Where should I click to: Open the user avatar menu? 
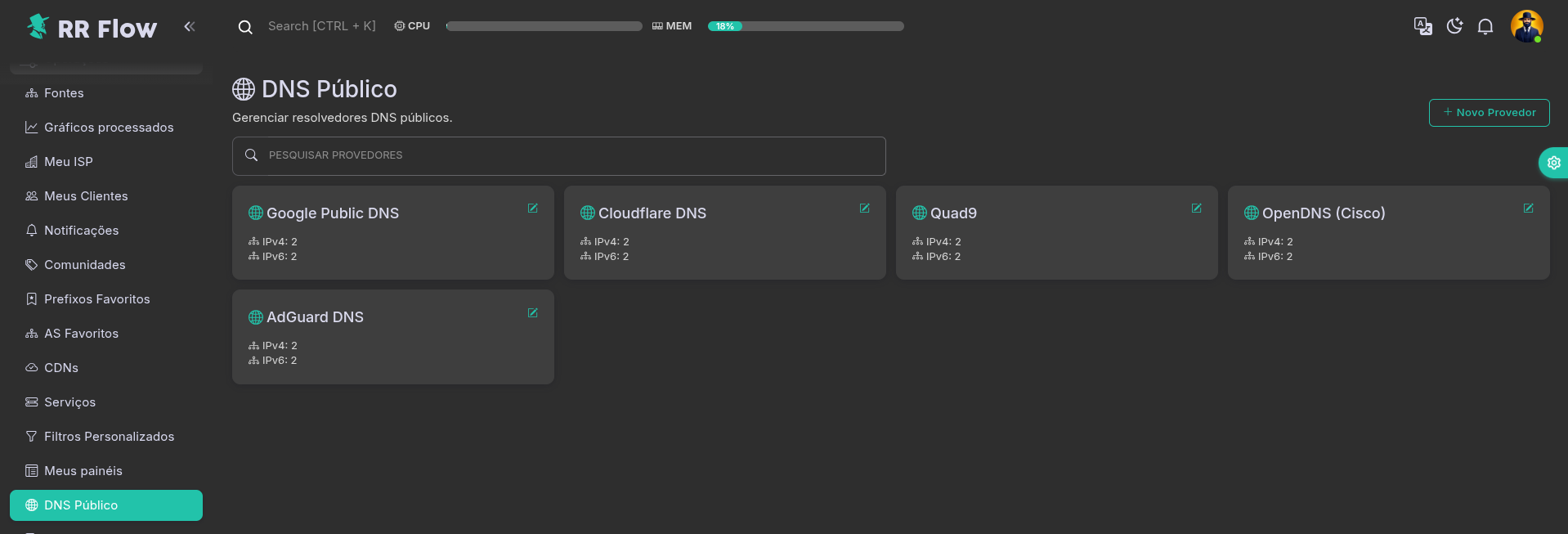(x=1525, y=26)
